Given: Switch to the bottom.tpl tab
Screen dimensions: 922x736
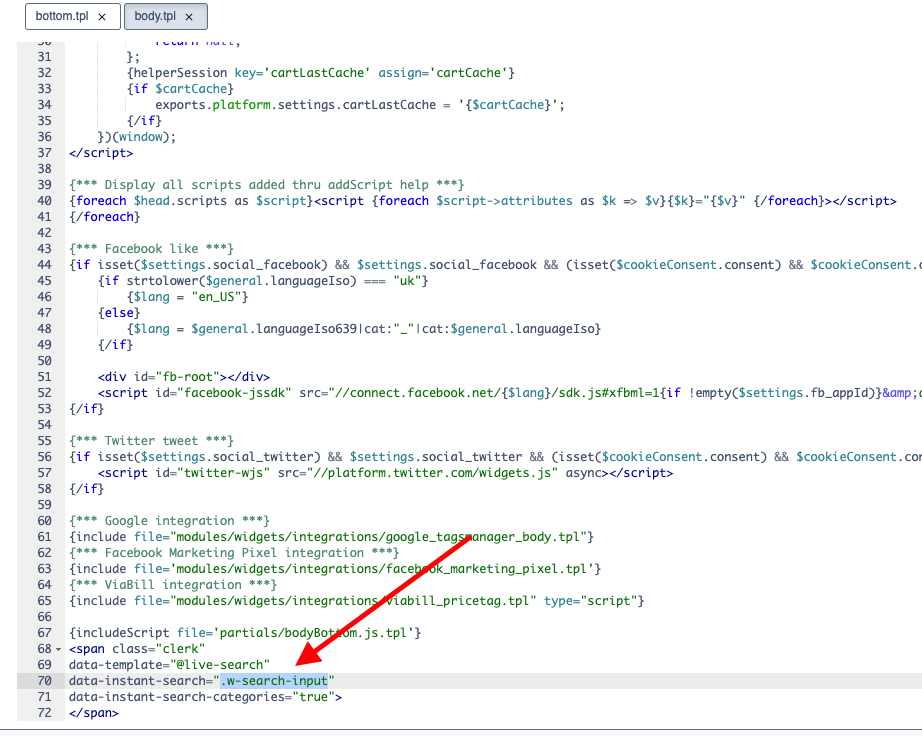Looking at the screenshot, I should click(64, 16).
